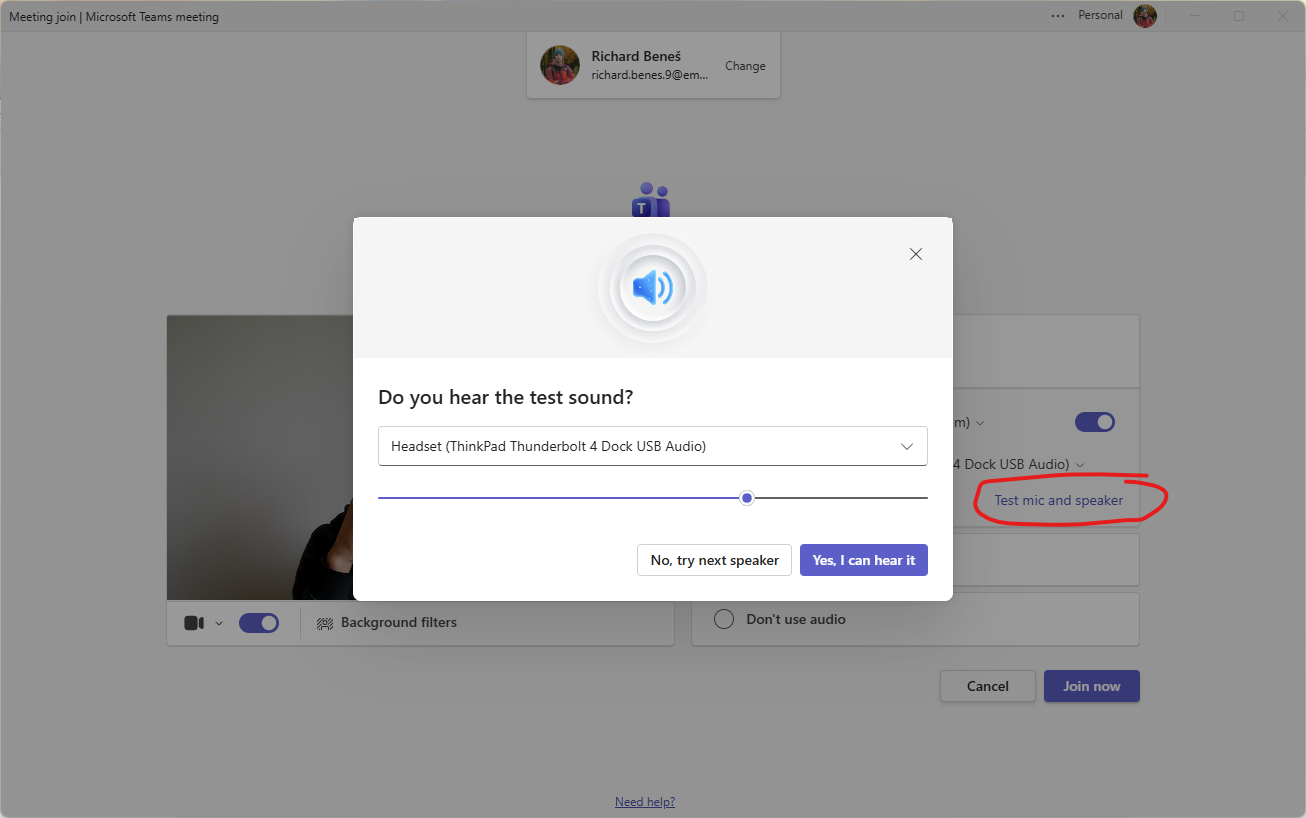
Task: Maximize the Teams meeting window
Action: (1239, 16)
